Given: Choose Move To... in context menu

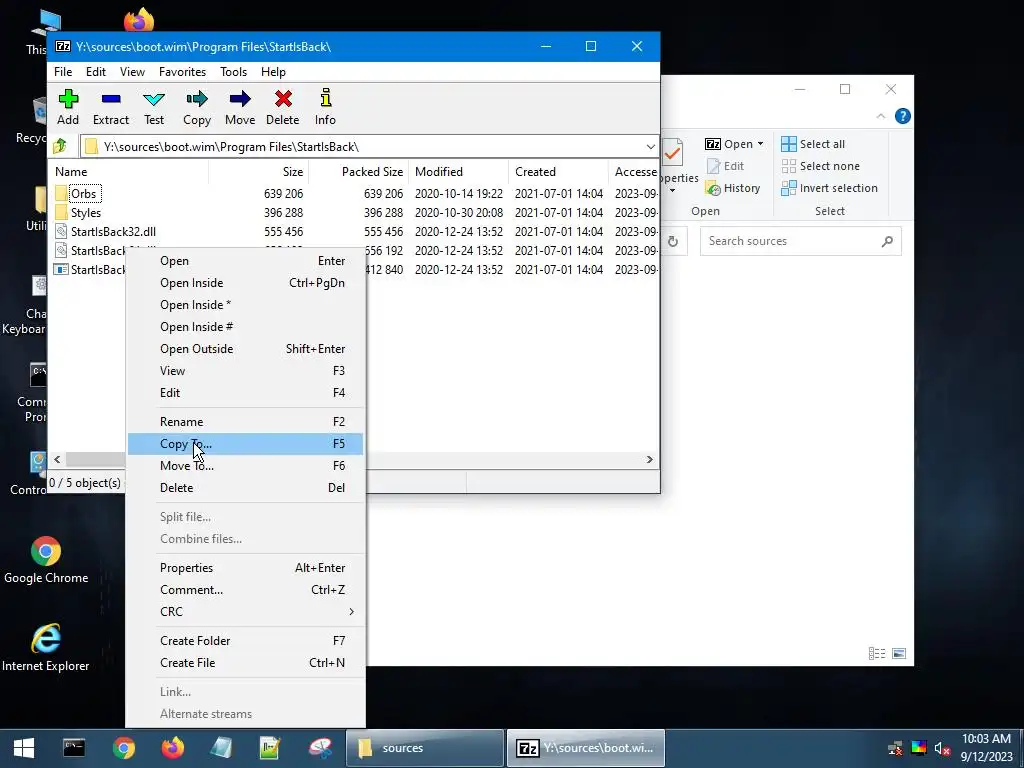Looking at the screenshot, I should click(246, 466).
